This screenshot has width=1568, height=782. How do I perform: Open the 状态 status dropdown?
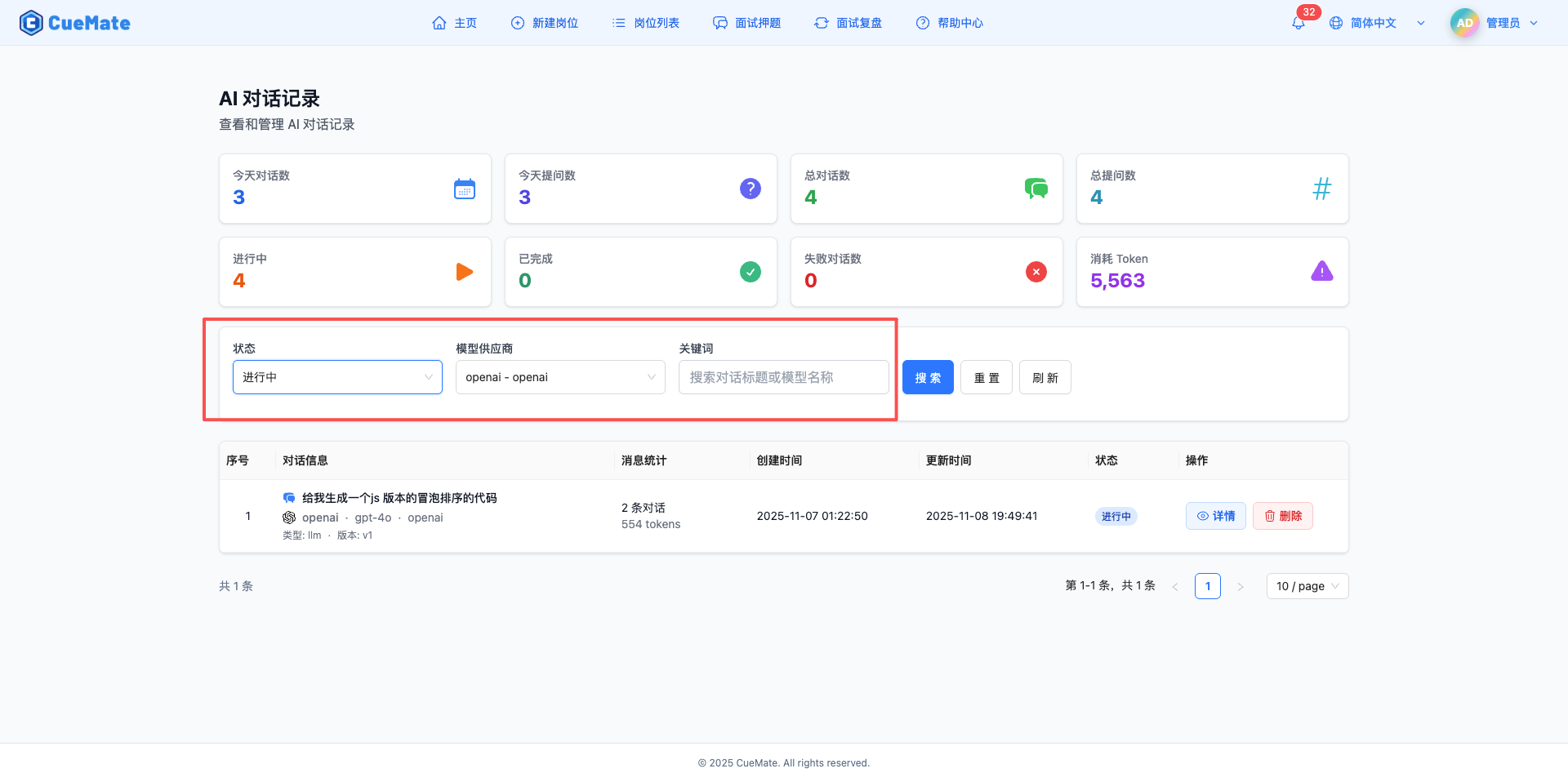[x=336, y=376]
